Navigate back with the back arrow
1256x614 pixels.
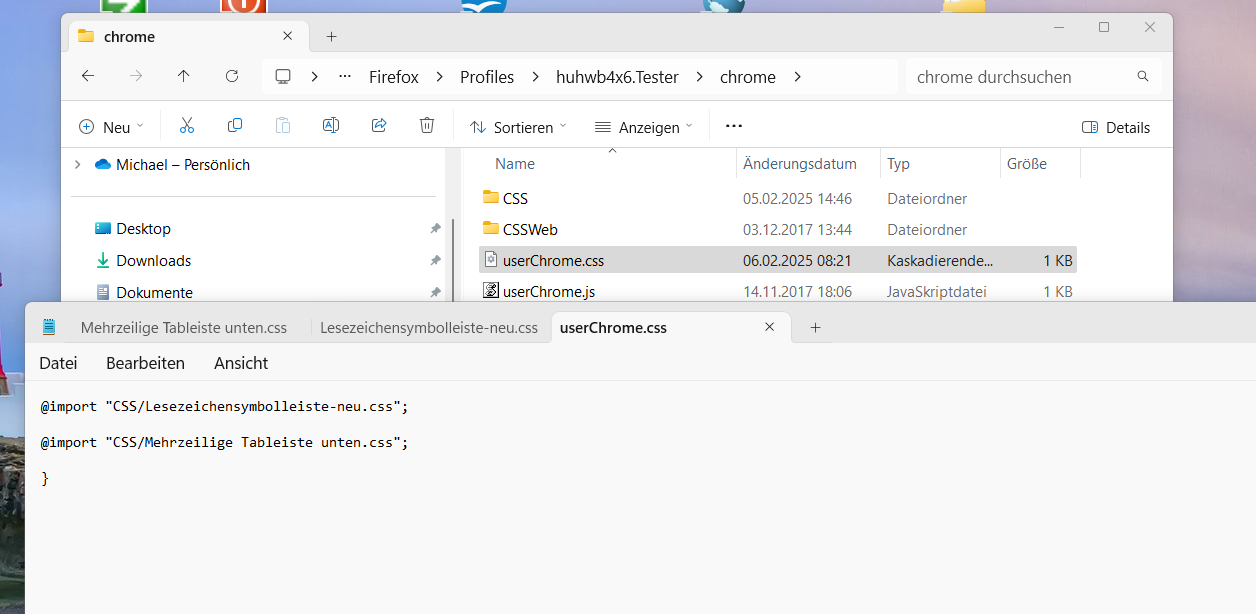88,77
